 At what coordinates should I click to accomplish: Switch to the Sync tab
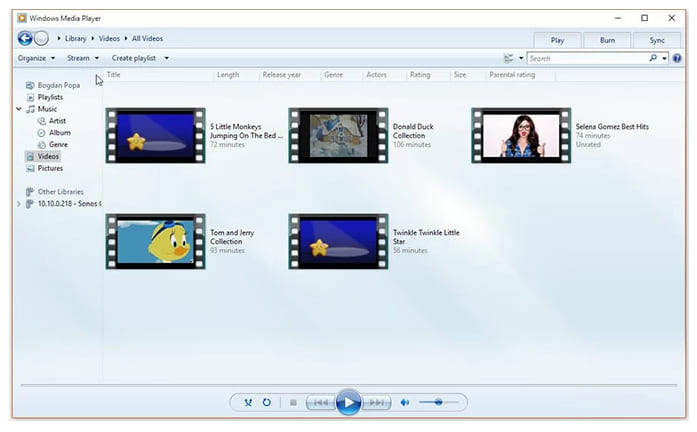click(x=657, y=40)
